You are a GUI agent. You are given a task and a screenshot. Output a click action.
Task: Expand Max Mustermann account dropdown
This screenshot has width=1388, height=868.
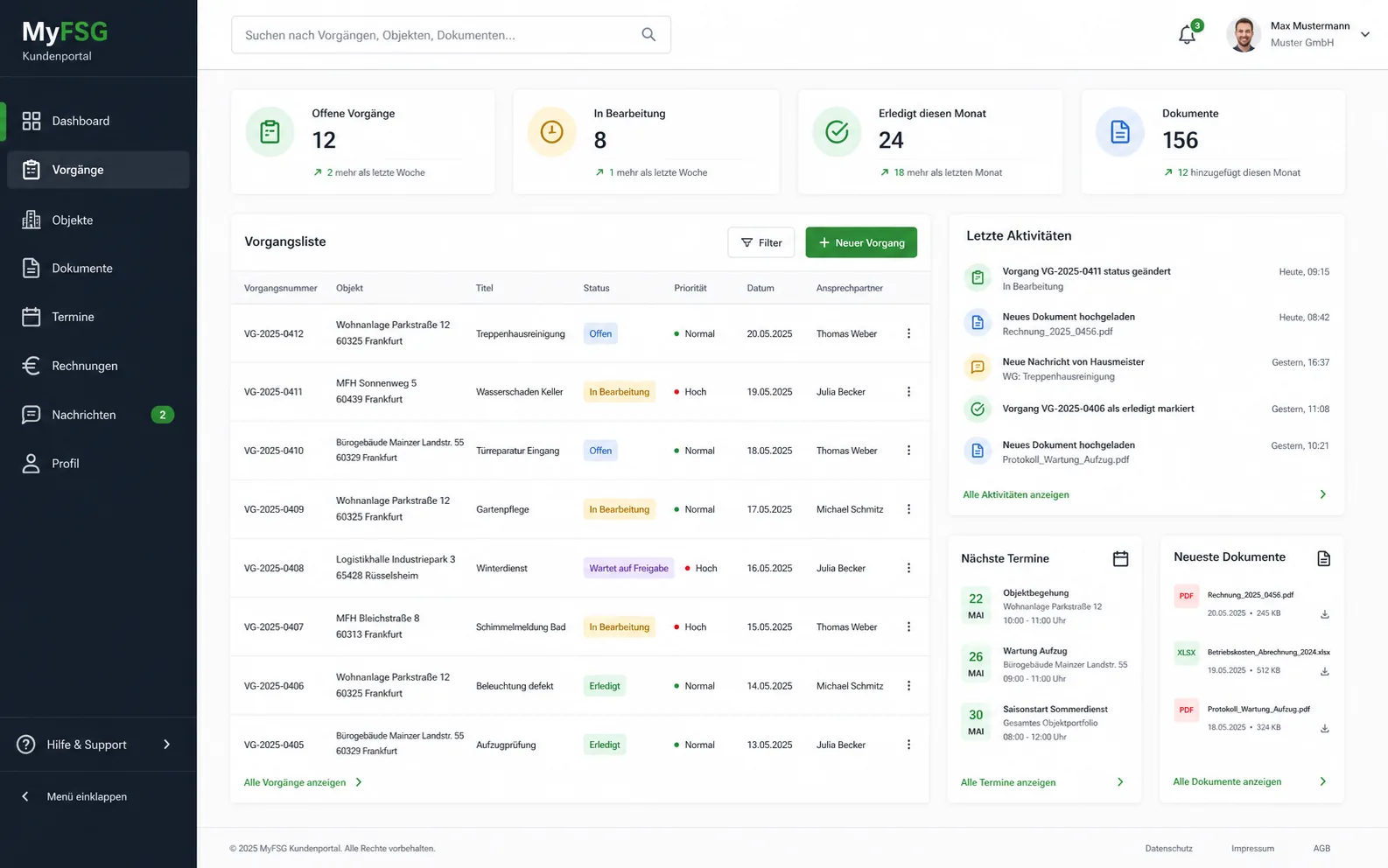[1364, 34]
